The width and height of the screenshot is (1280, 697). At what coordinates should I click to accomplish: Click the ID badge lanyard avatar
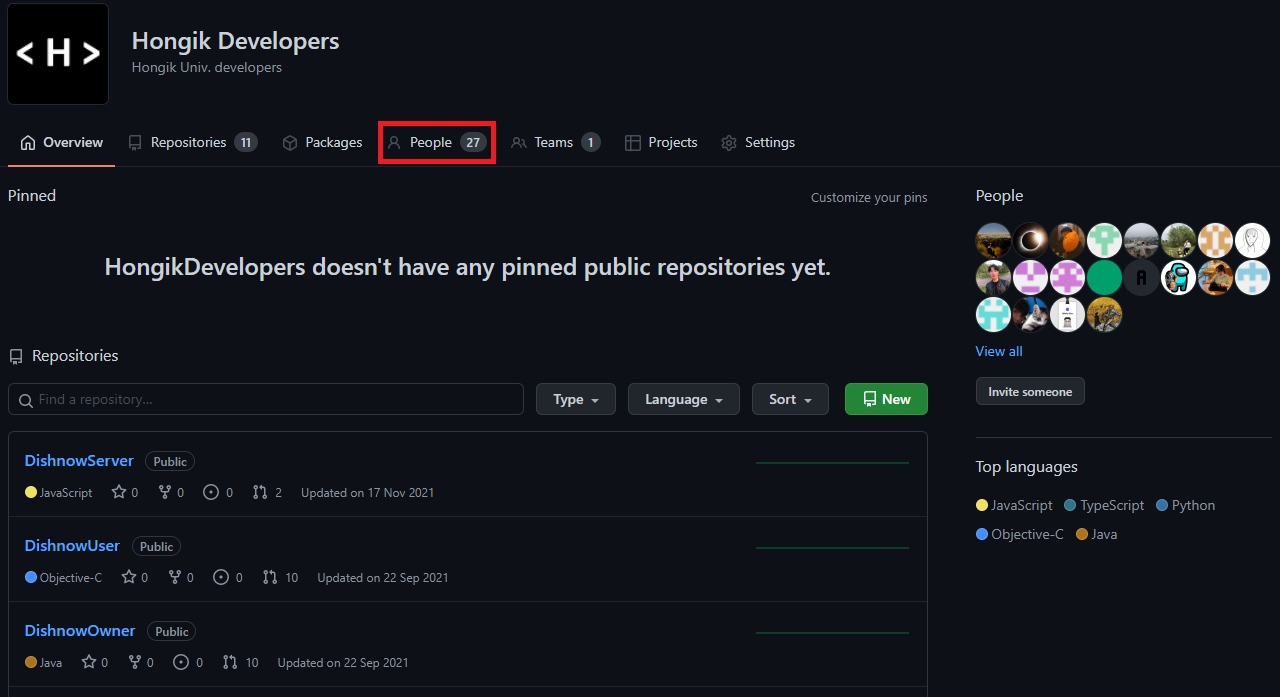[1067, 314]
